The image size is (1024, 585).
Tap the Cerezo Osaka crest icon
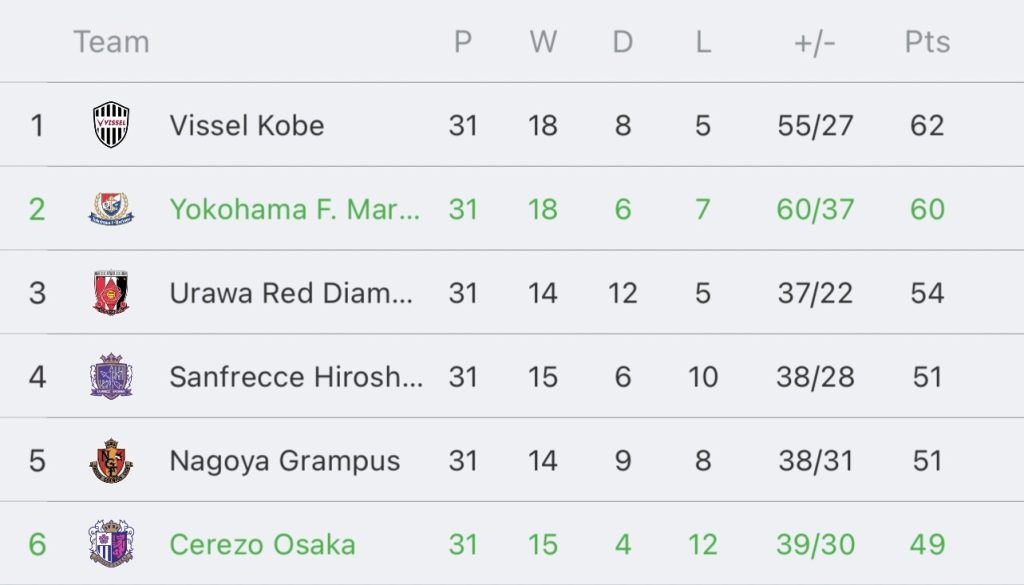(111, 544)
